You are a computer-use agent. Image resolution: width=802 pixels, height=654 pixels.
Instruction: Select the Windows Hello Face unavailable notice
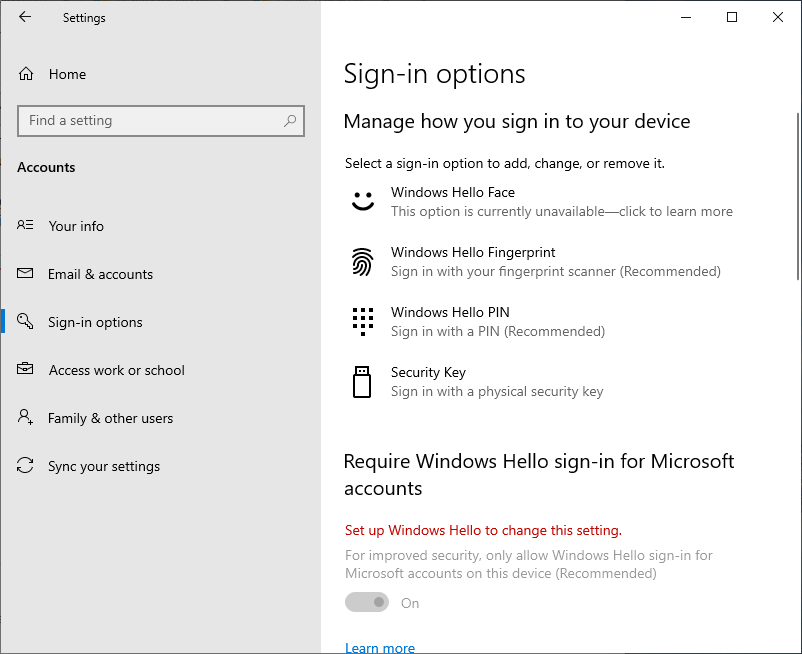tap(562, 211)
